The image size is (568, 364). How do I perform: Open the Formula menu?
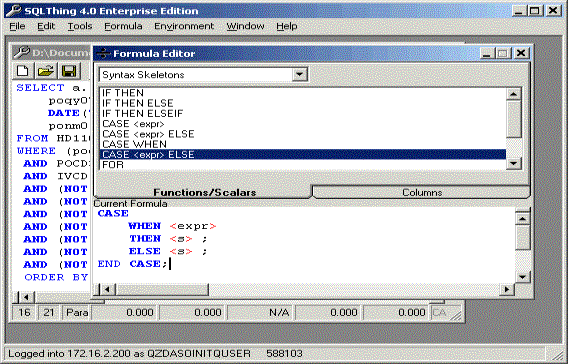[x=123, y=26]
